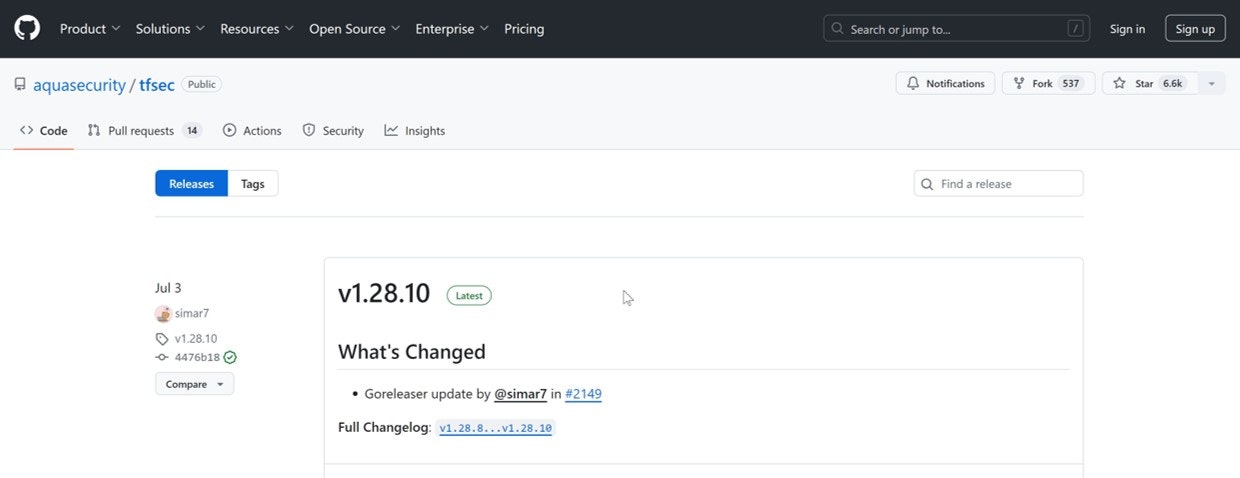The image size is (1240, 478).
Task: Click the Star icon button
Action: click(1120, 84)
